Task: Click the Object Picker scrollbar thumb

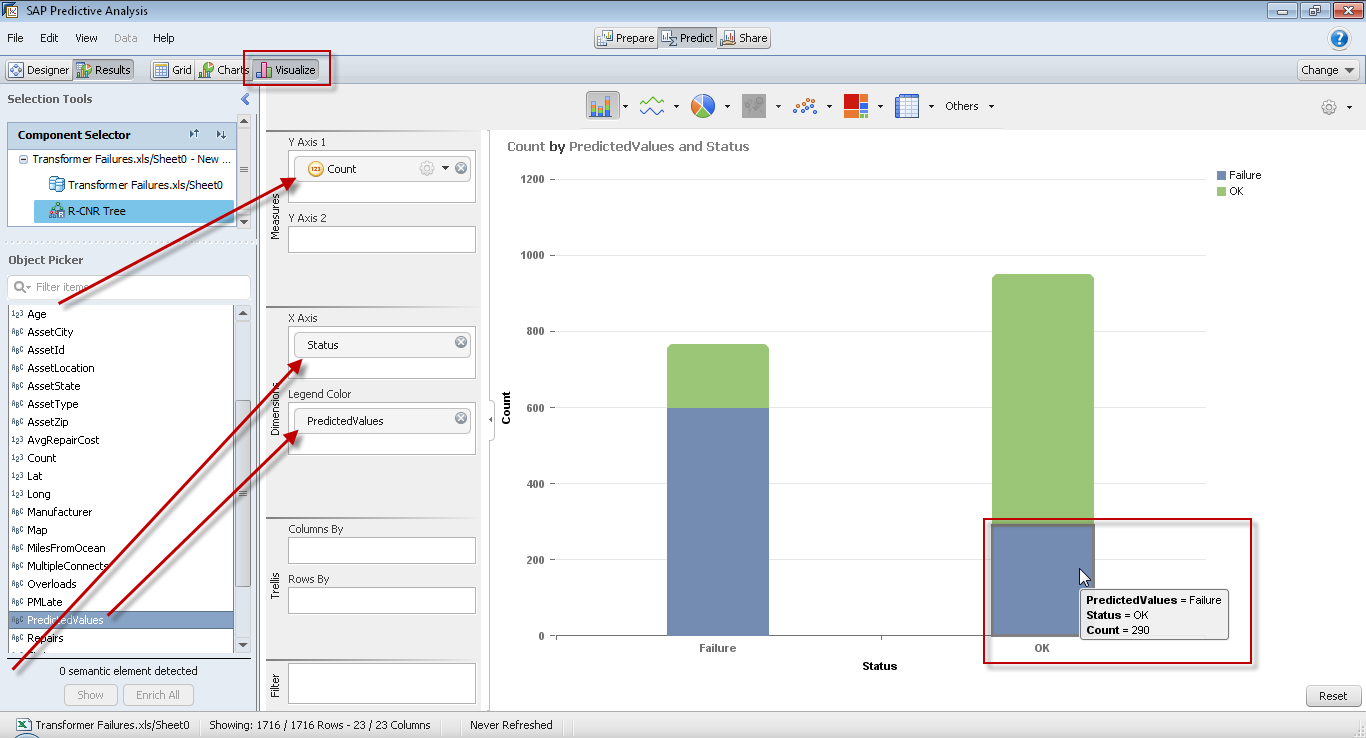Action: pyautogui.click(x=242, y=492)
